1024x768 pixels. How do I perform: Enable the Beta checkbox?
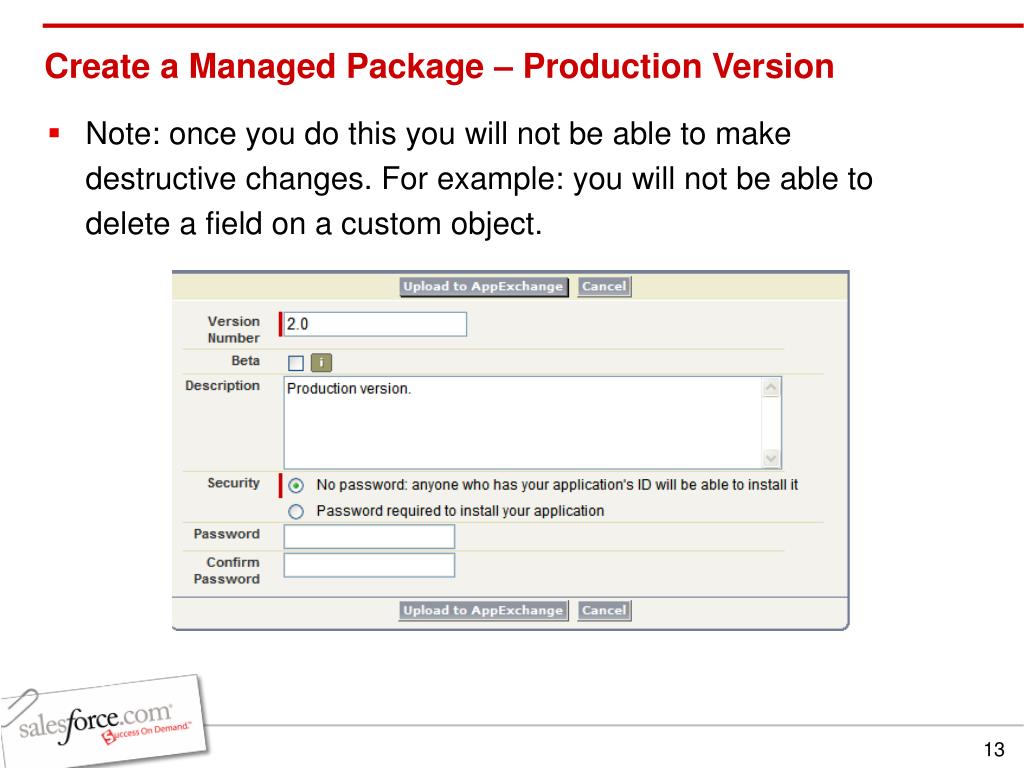coord(296,362)
